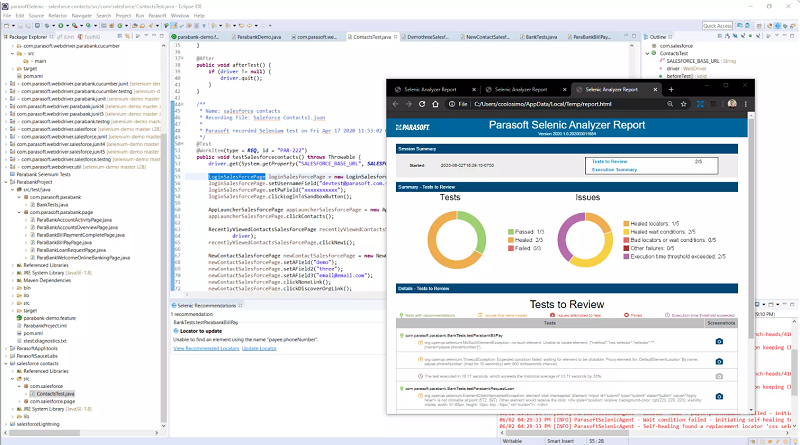This screenshot has width=800, height=445.
Task: Collapse the ContactsTest class in the Outline
Action: (647, 53)
